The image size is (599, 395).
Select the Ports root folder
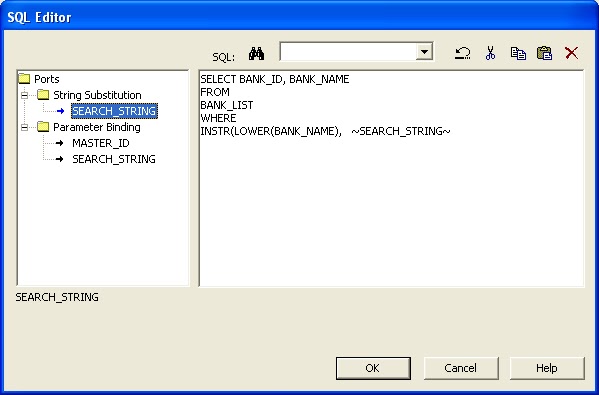[47, 79]
